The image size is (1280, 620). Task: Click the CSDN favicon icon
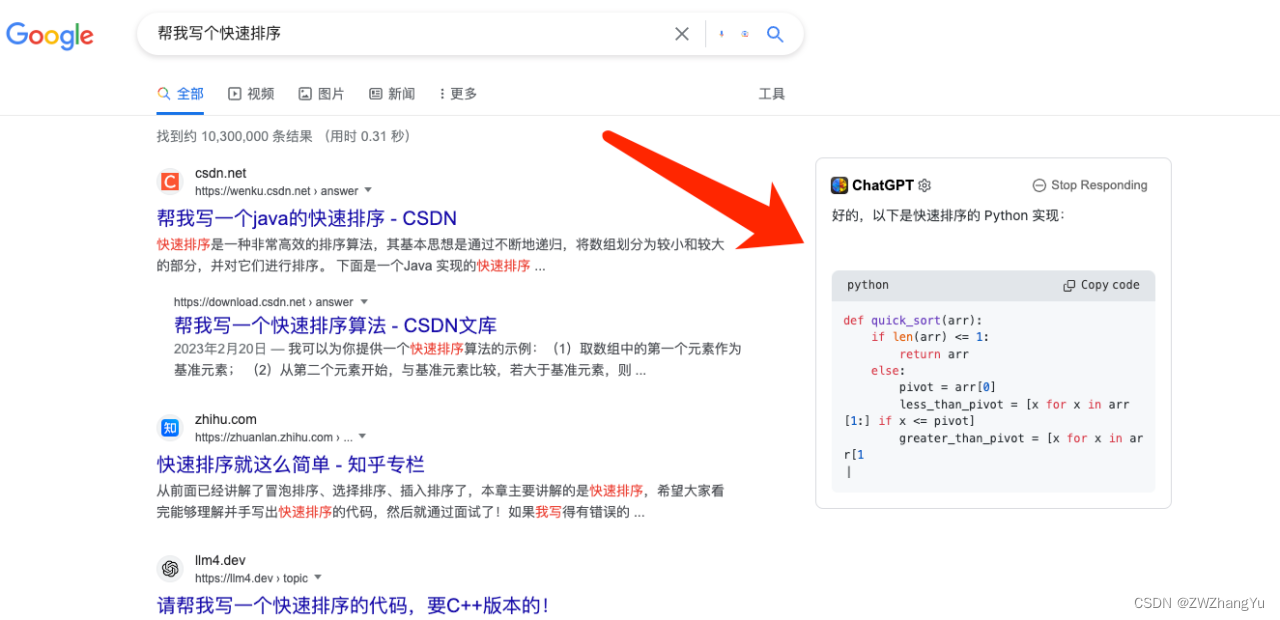(x=170, y=181)
